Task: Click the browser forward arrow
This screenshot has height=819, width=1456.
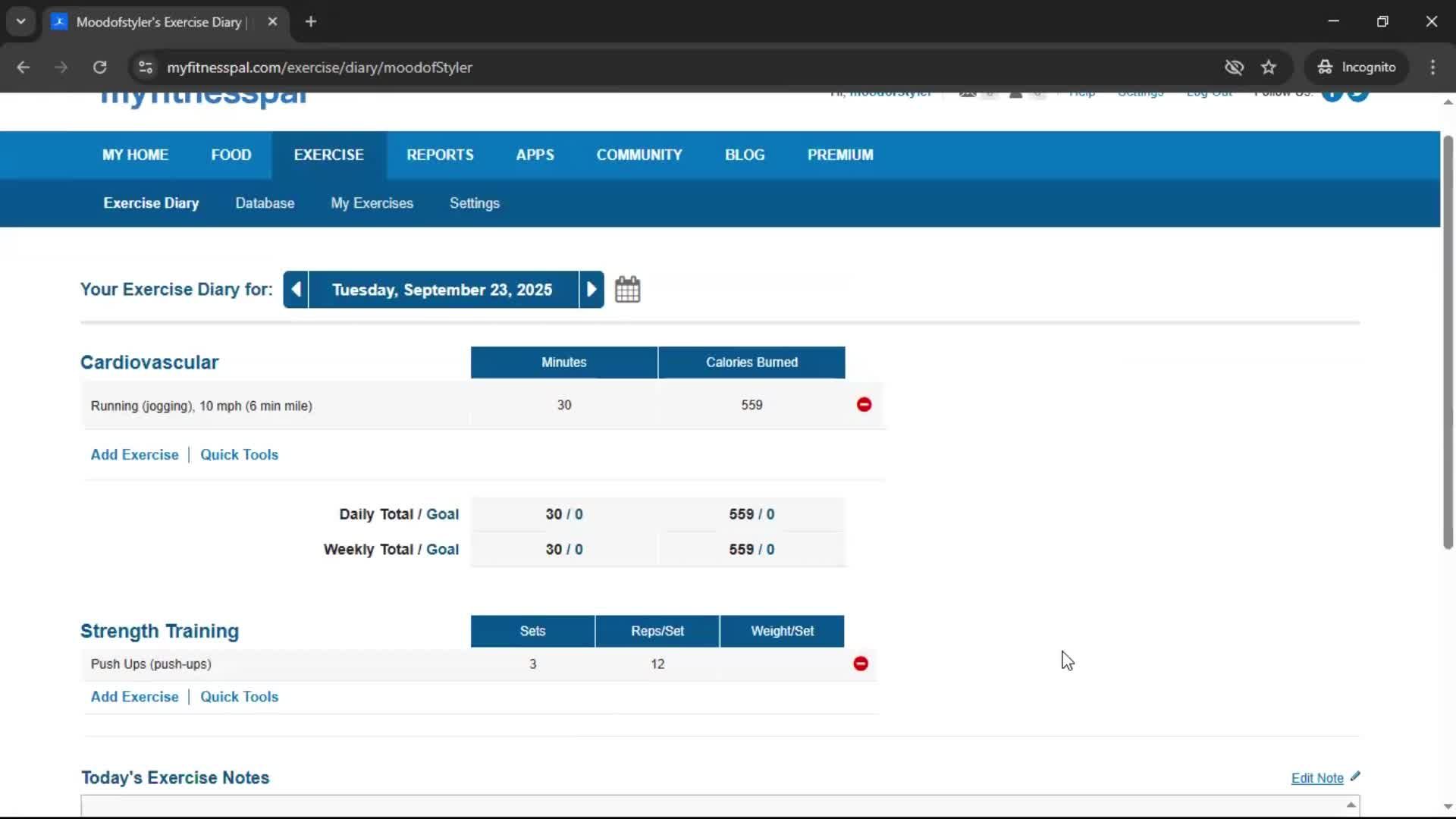Action: coord(61,67)
